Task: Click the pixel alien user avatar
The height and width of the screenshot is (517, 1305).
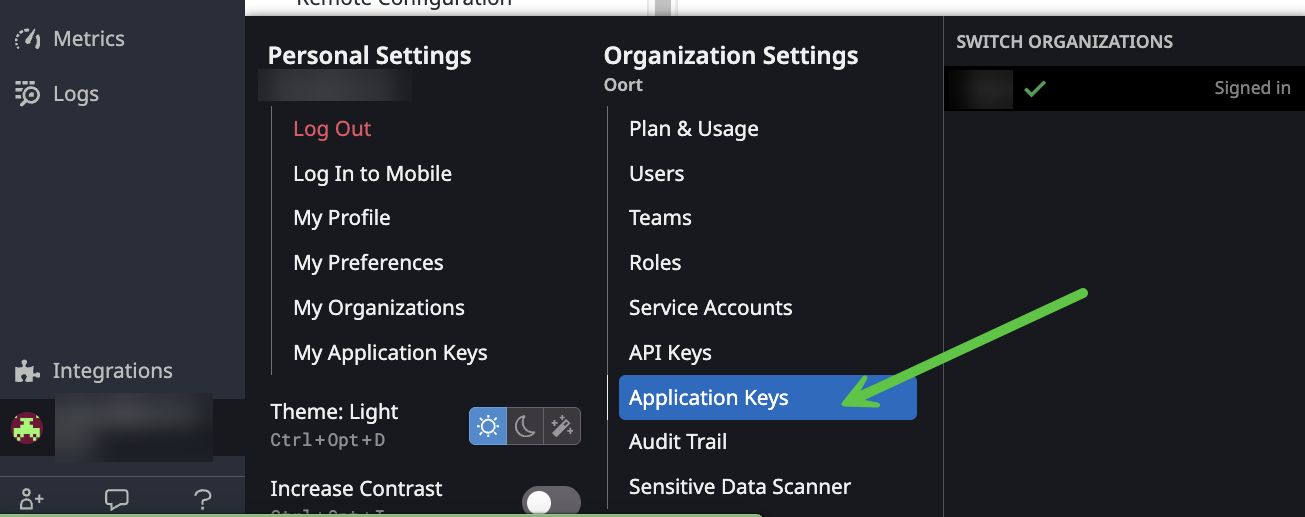Action: click(27, 428)
